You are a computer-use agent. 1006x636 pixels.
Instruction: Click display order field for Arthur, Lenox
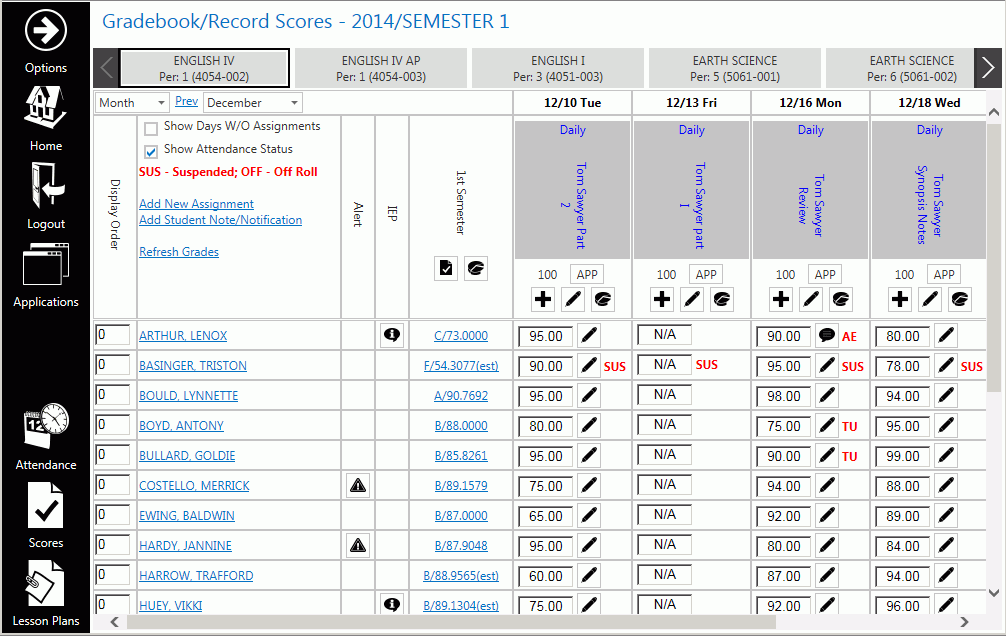click(x=112, y=334)
